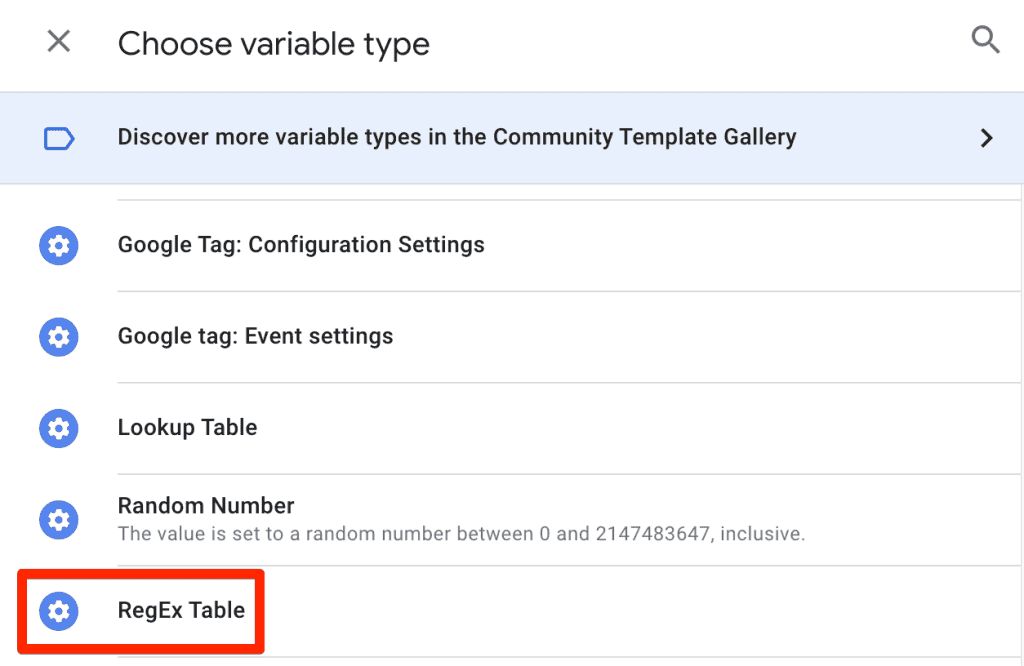Click the Choose variable type title bar
The image size is (1024, 666).
point(273,44)
